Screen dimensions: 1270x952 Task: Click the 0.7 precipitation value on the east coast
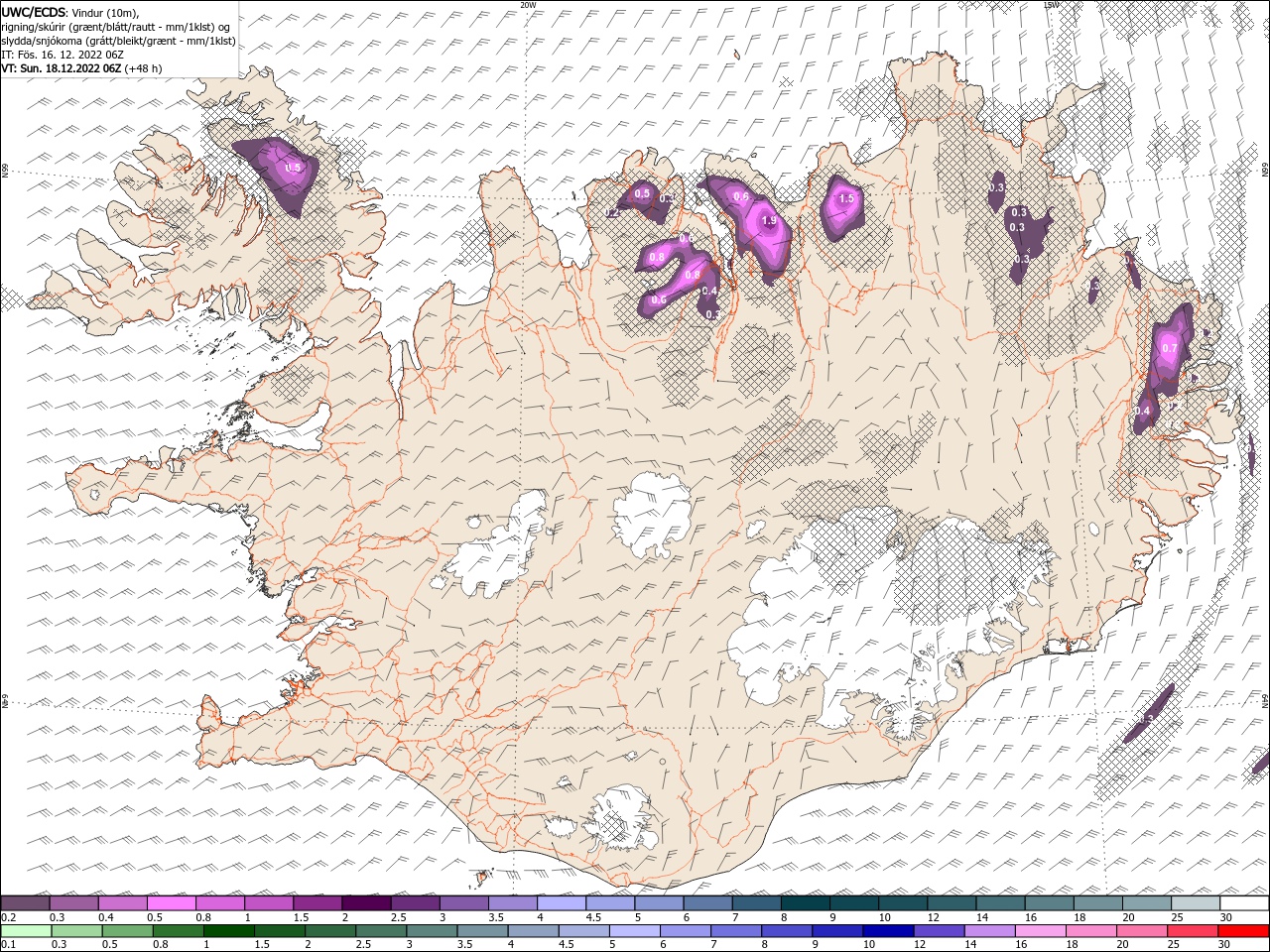click(x=1169, y=348)
